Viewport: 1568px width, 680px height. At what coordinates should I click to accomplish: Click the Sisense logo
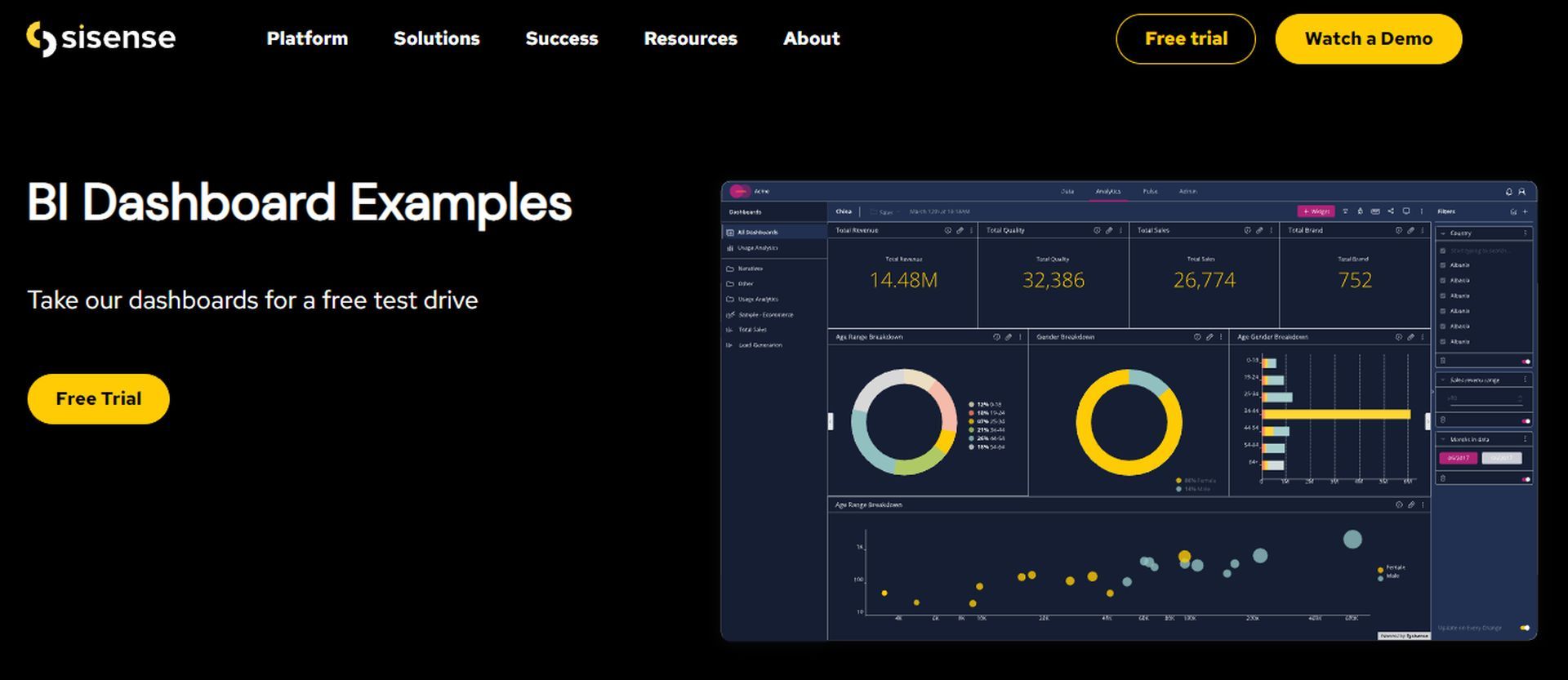(x=100, y=38)
